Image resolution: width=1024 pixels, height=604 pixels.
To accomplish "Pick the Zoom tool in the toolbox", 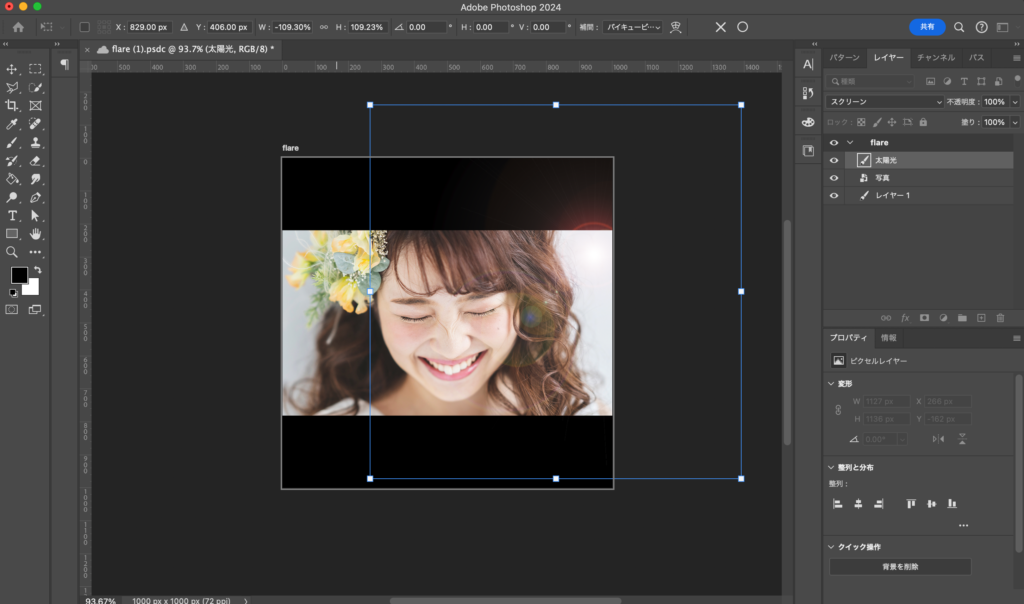I will [x=12, y=252].
